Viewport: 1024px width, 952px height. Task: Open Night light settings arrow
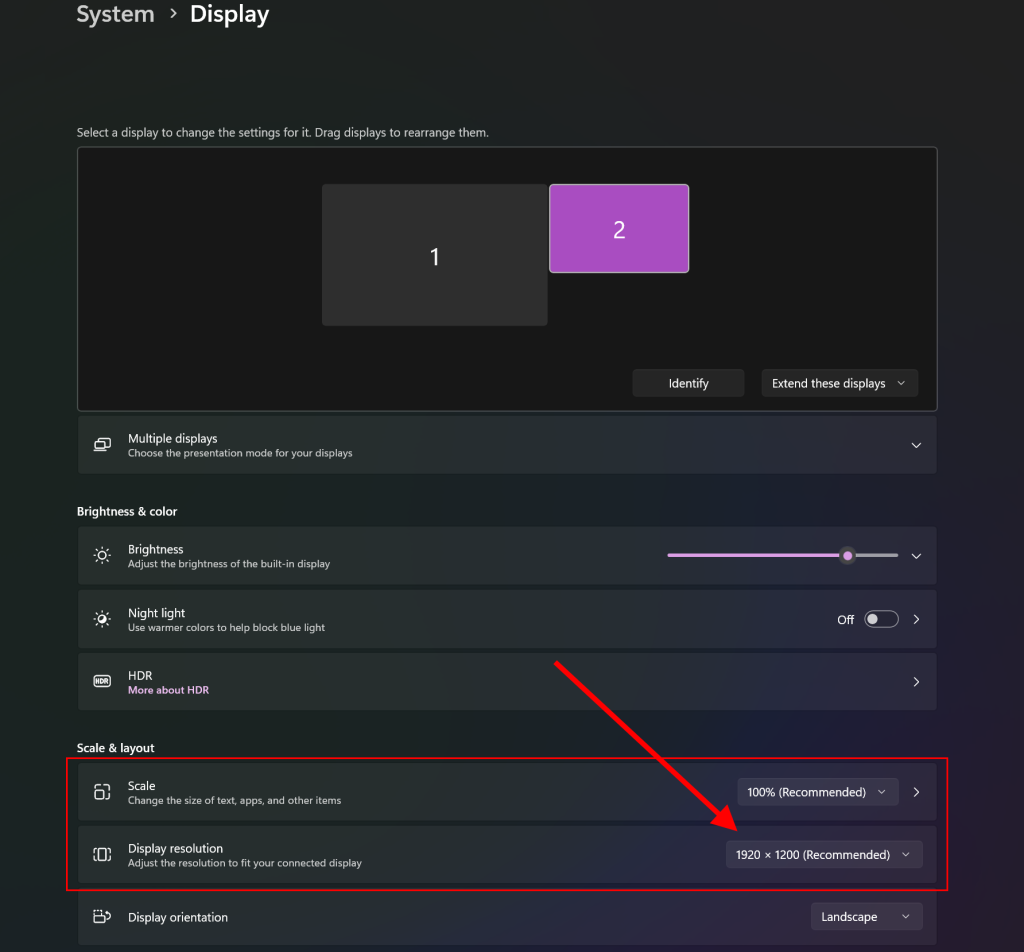916,619
